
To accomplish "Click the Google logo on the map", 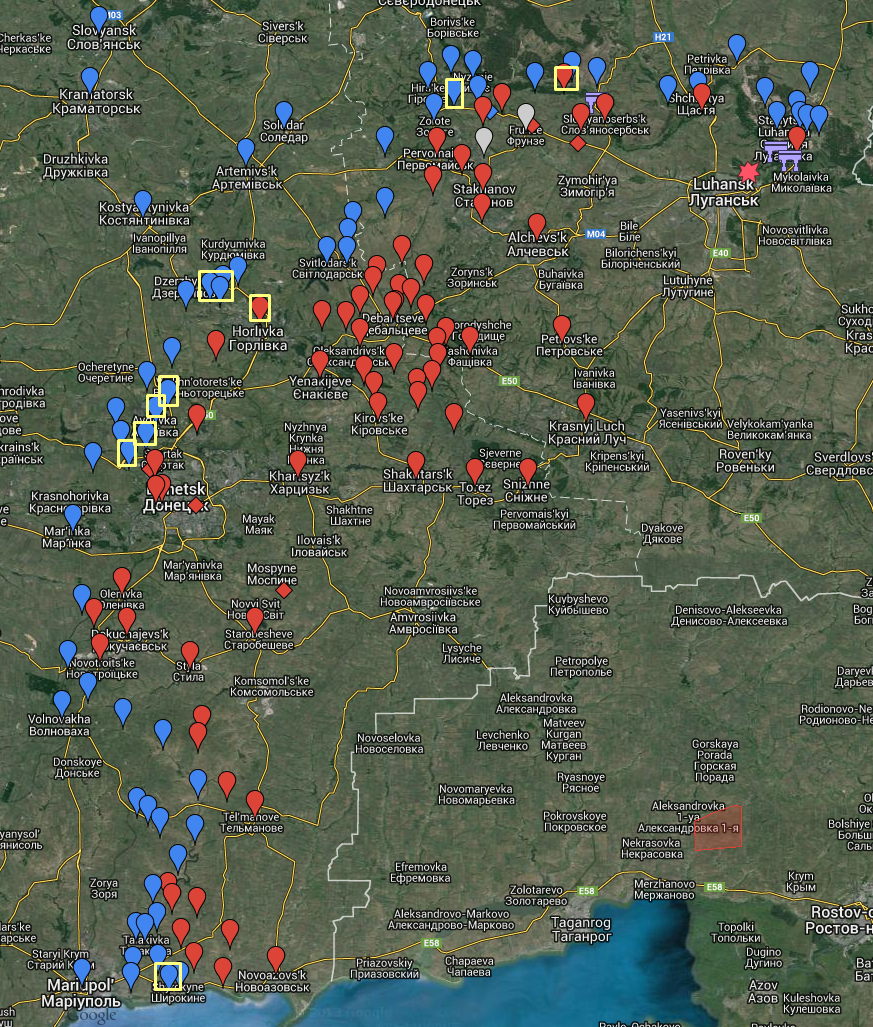I will click(92, 1016).
